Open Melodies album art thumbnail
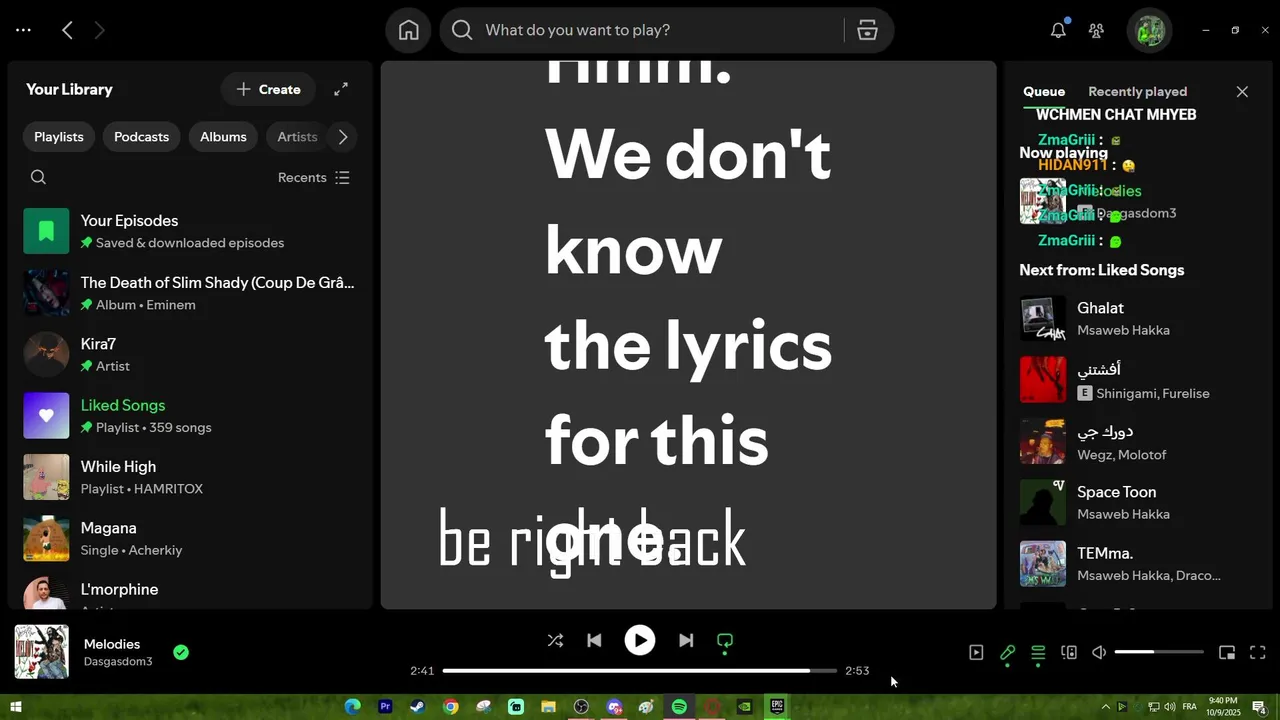Viewport: 1280px width, 720px height. (x=42, y=652)
